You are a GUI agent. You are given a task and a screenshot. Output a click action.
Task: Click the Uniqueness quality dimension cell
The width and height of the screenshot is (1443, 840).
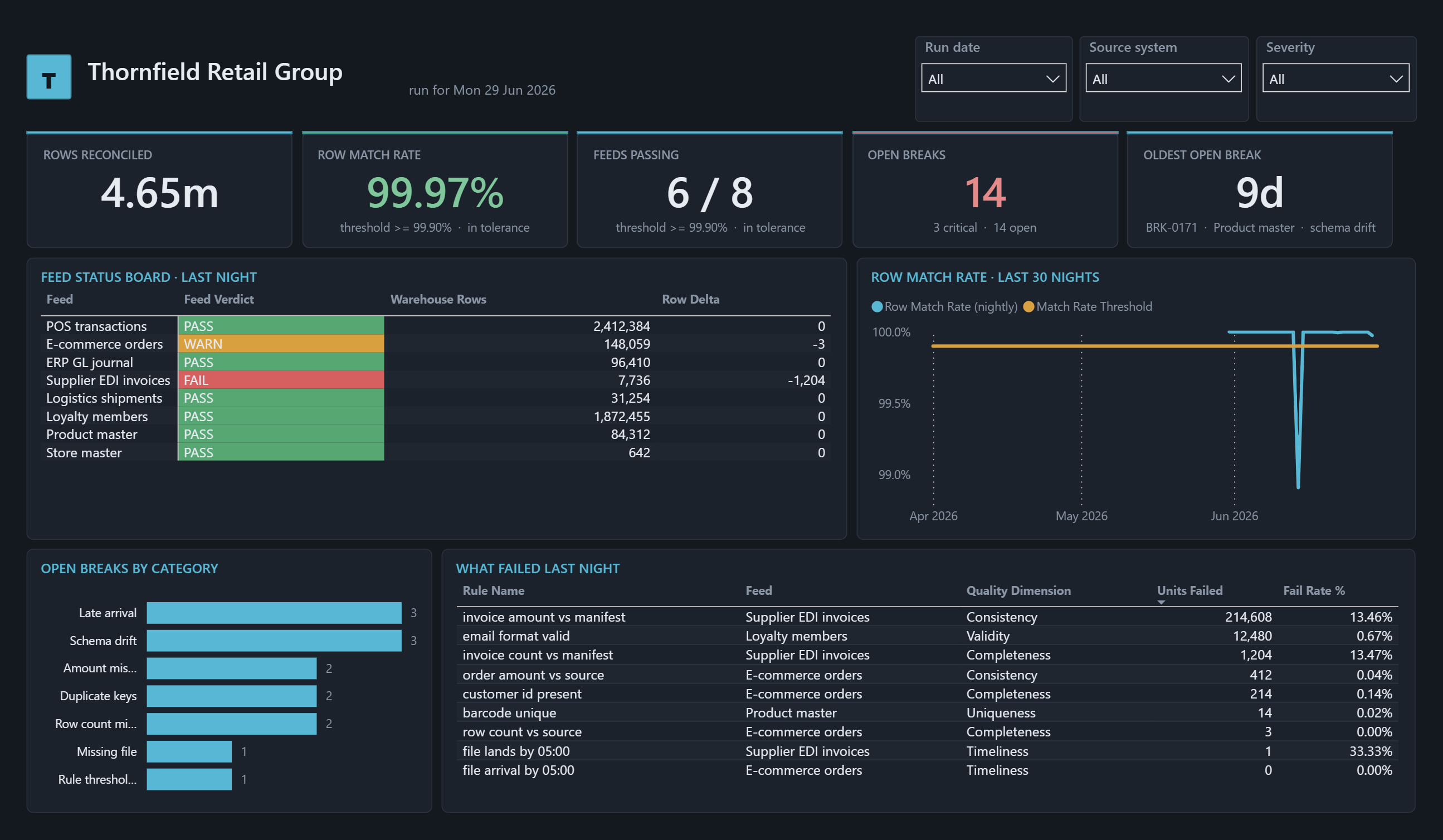(1001, 712)
